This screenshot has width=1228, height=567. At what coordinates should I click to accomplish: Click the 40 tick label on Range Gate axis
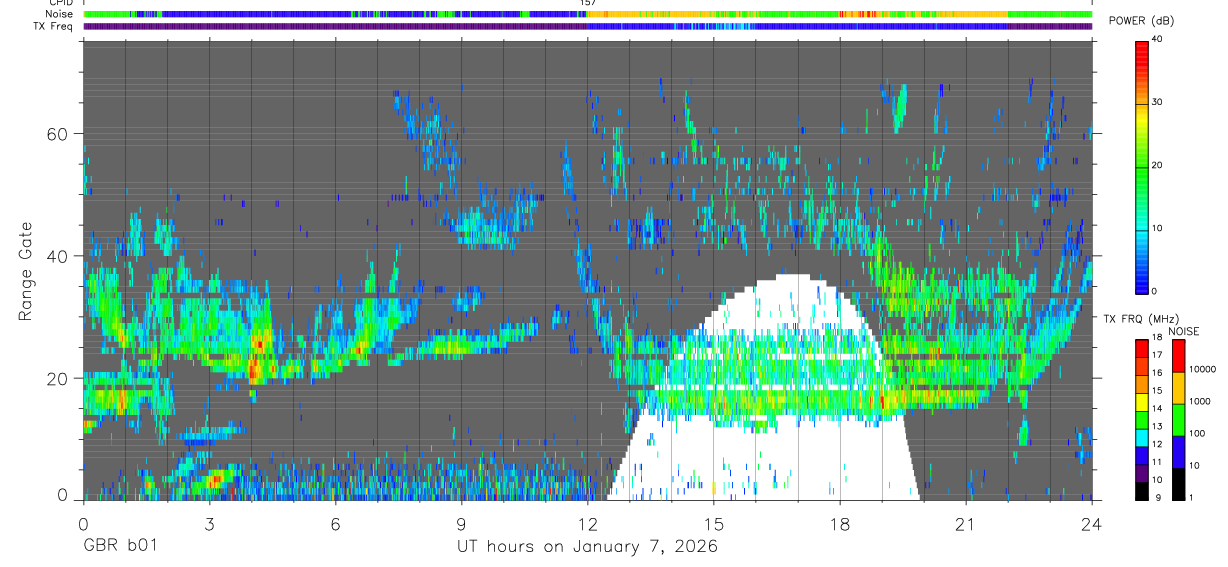point(58,256)
